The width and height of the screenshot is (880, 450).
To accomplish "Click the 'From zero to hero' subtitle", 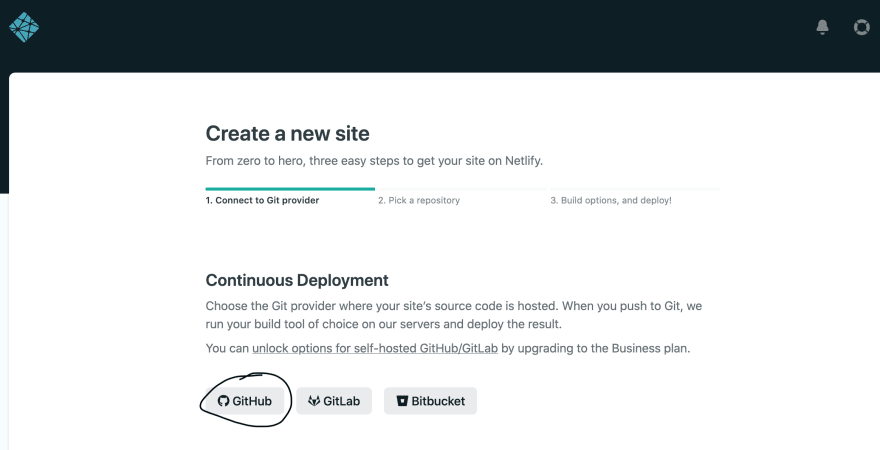I will (x=374, y=161).
